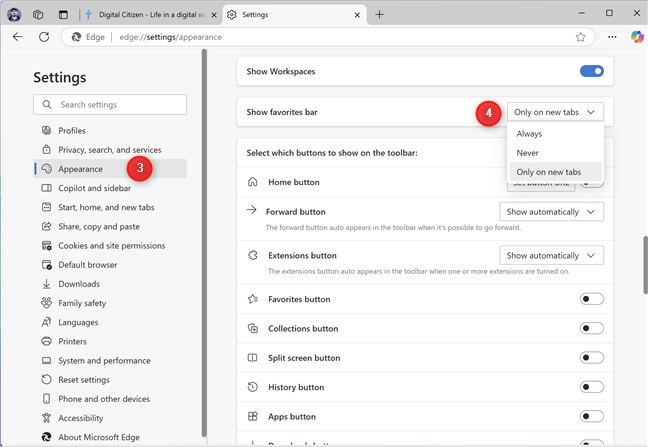
Task: Open Downloads settings section
Action: (x=110, y=284)
